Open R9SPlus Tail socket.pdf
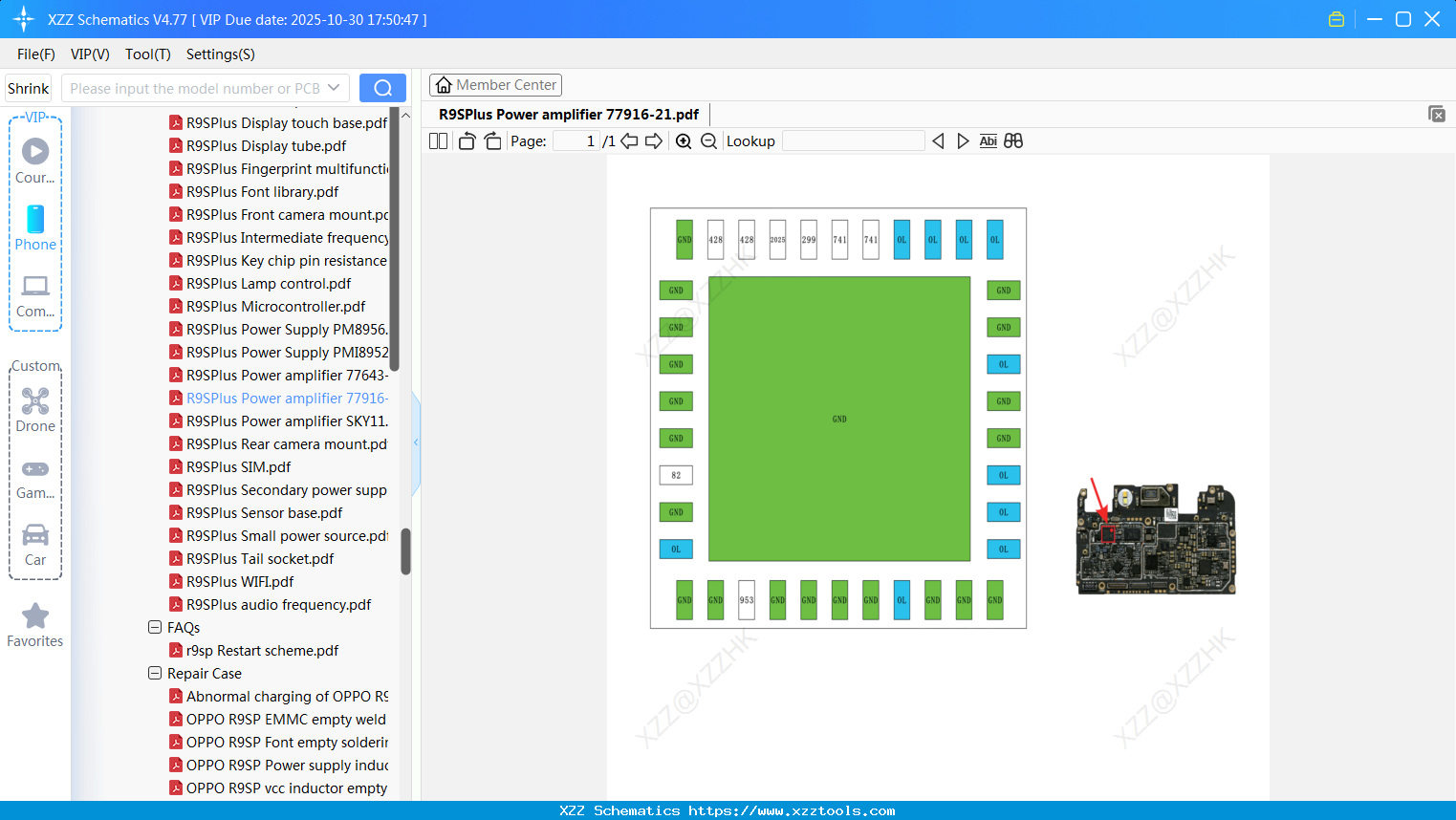Screen dimensions: 1456x820 click(x=251, y=559)
